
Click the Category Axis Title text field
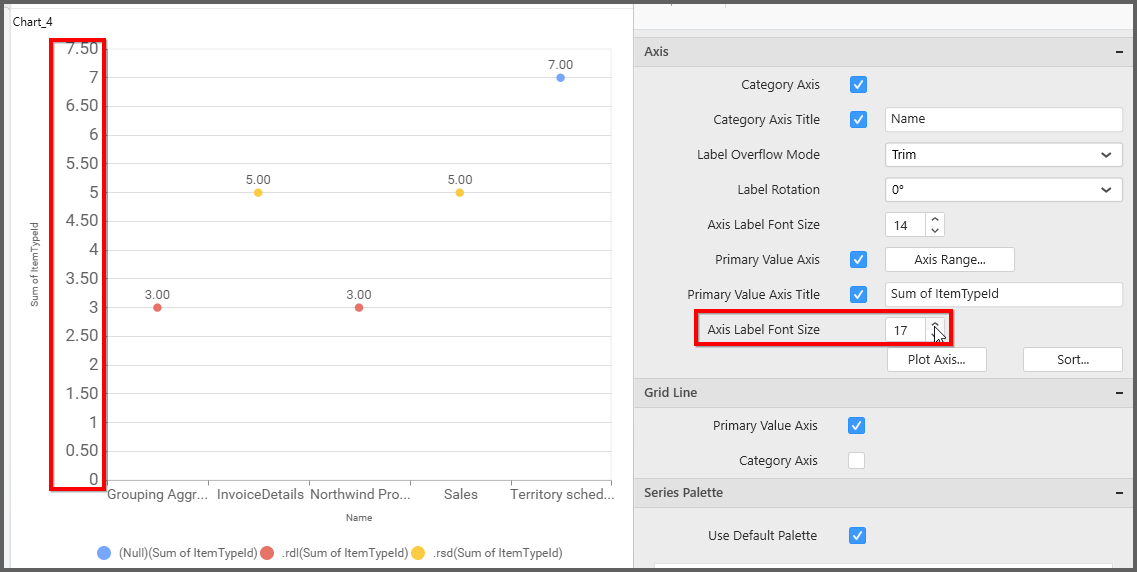point(1003,119)
